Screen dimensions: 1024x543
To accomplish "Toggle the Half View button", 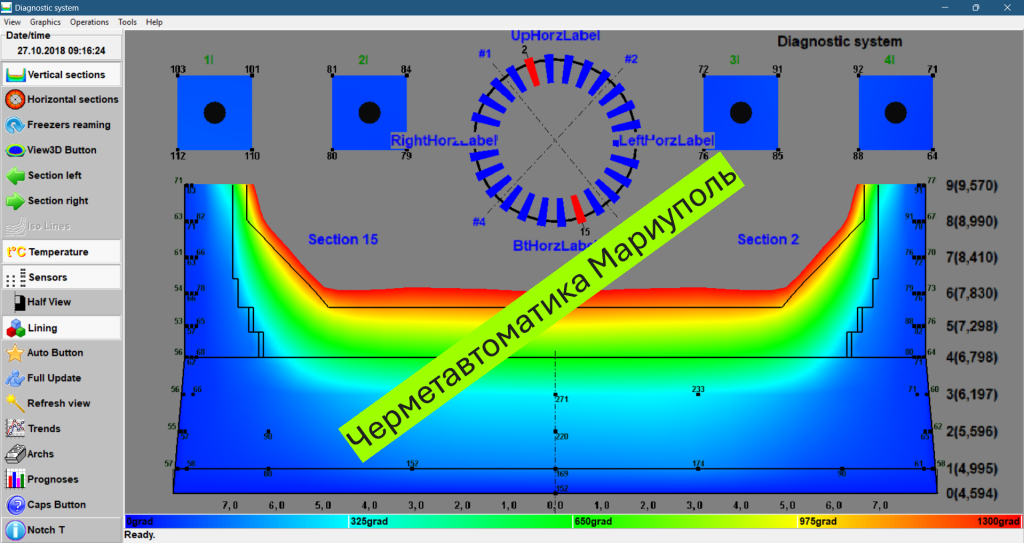I will pyautogui.click(x=61, y=302).
